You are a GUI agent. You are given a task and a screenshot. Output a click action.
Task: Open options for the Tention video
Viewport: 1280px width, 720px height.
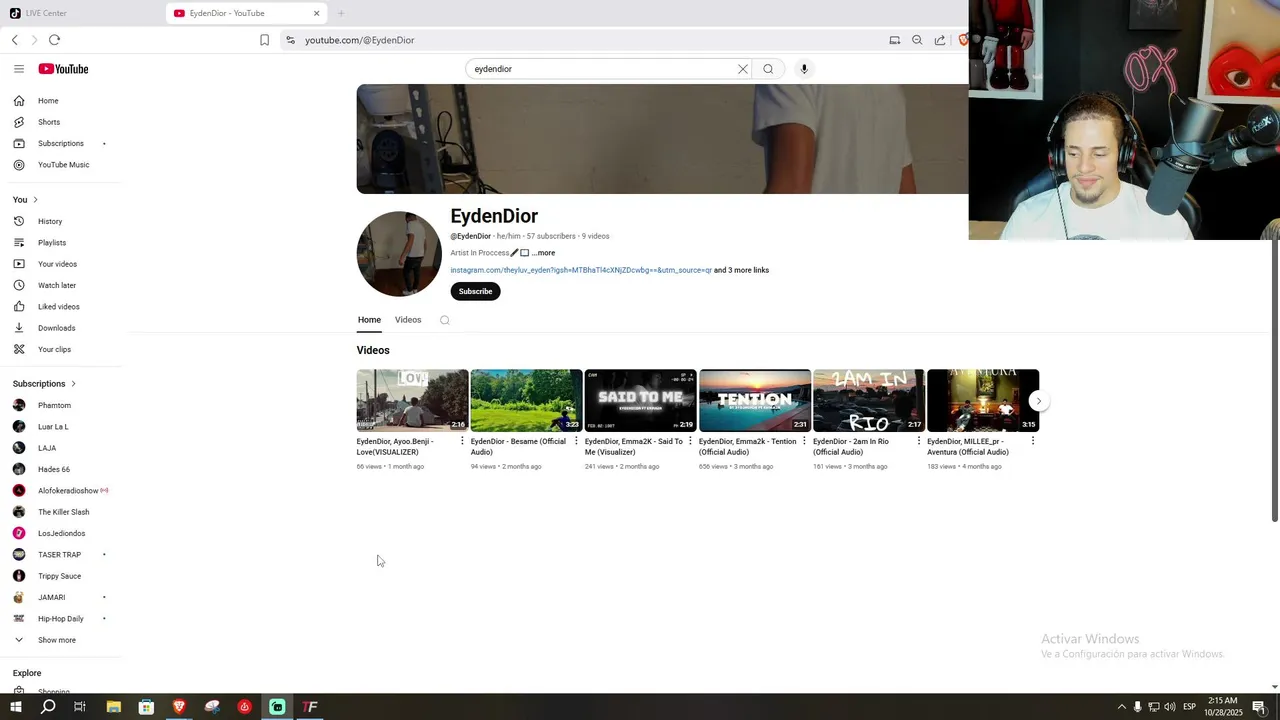[x=804, y=441]
